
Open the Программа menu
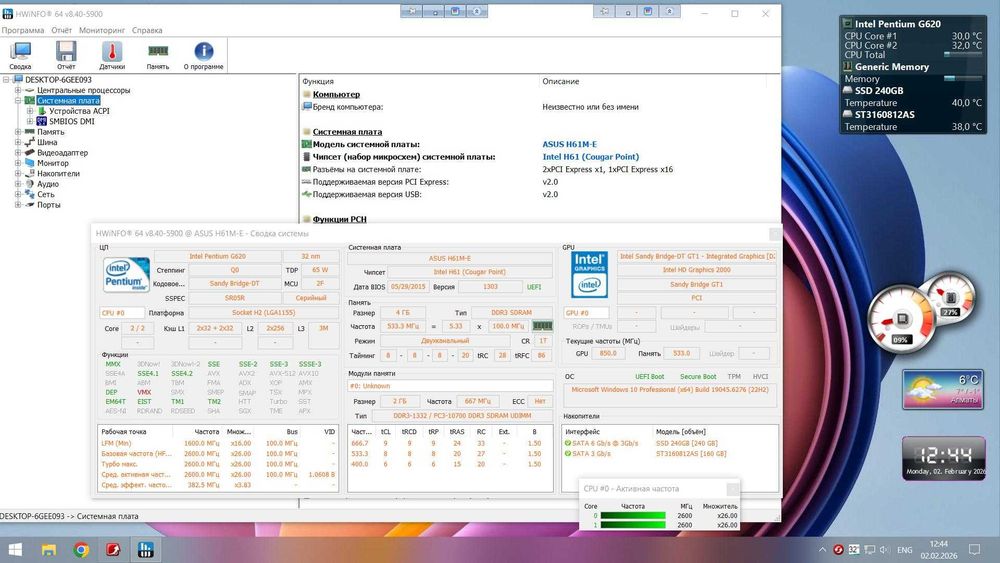(x=23, y=30)
